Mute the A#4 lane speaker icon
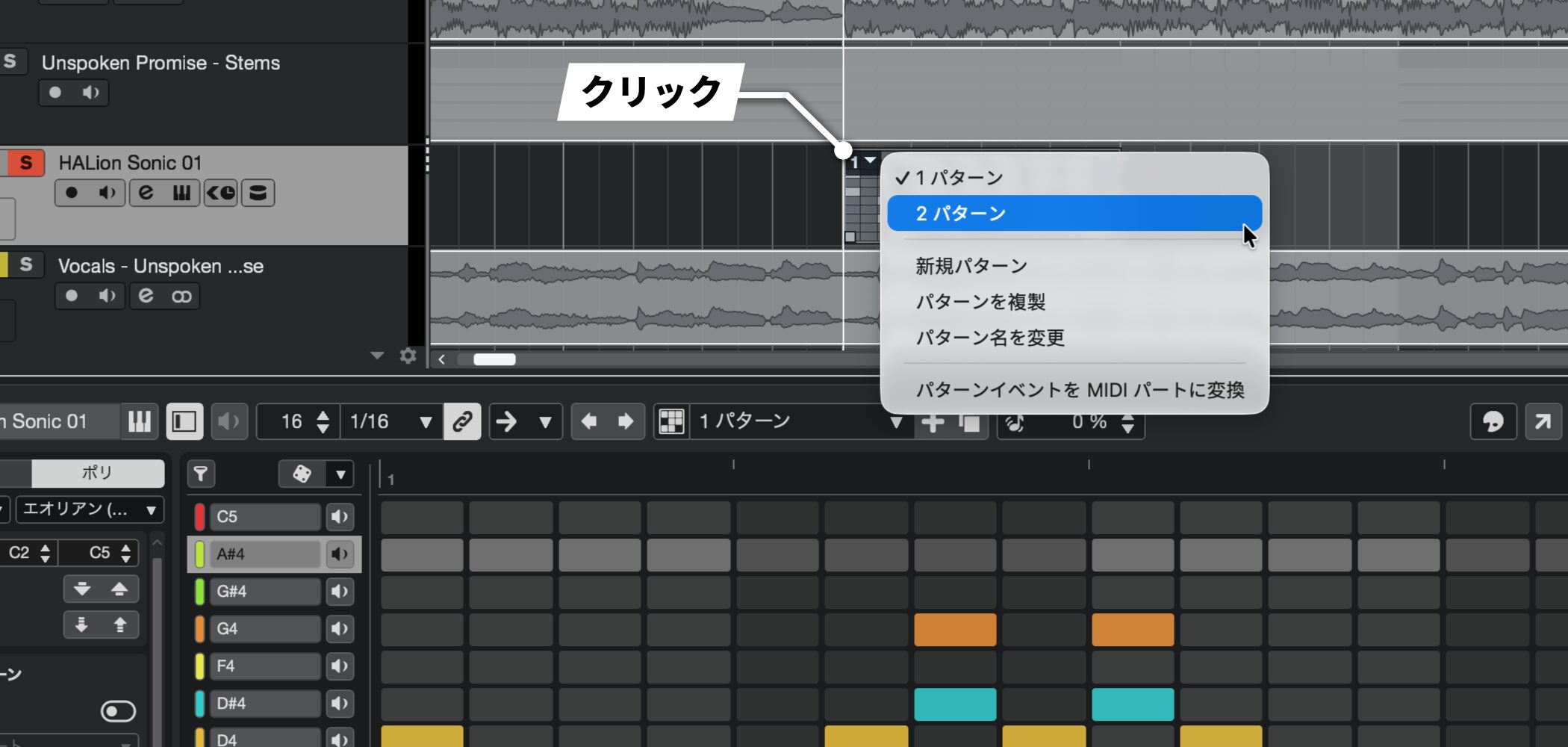 340,554
